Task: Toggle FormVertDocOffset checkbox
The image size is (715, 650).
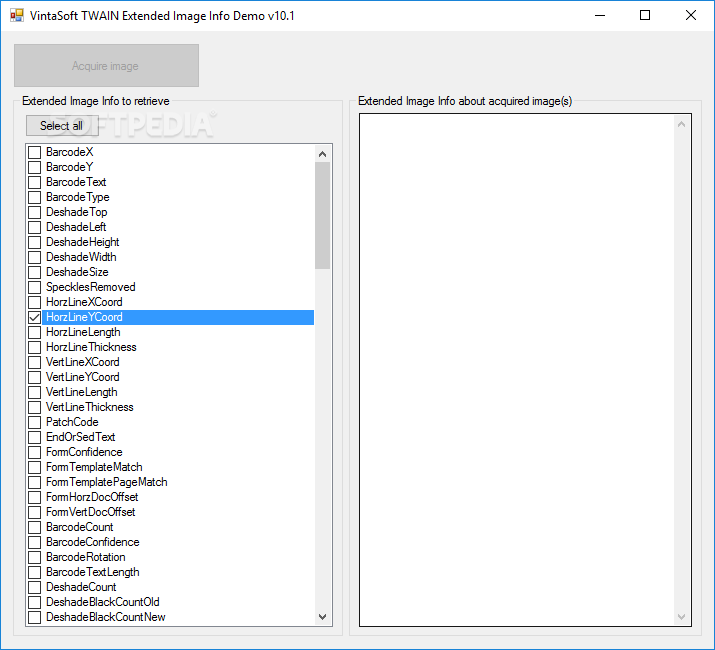Action: point(35,512)
